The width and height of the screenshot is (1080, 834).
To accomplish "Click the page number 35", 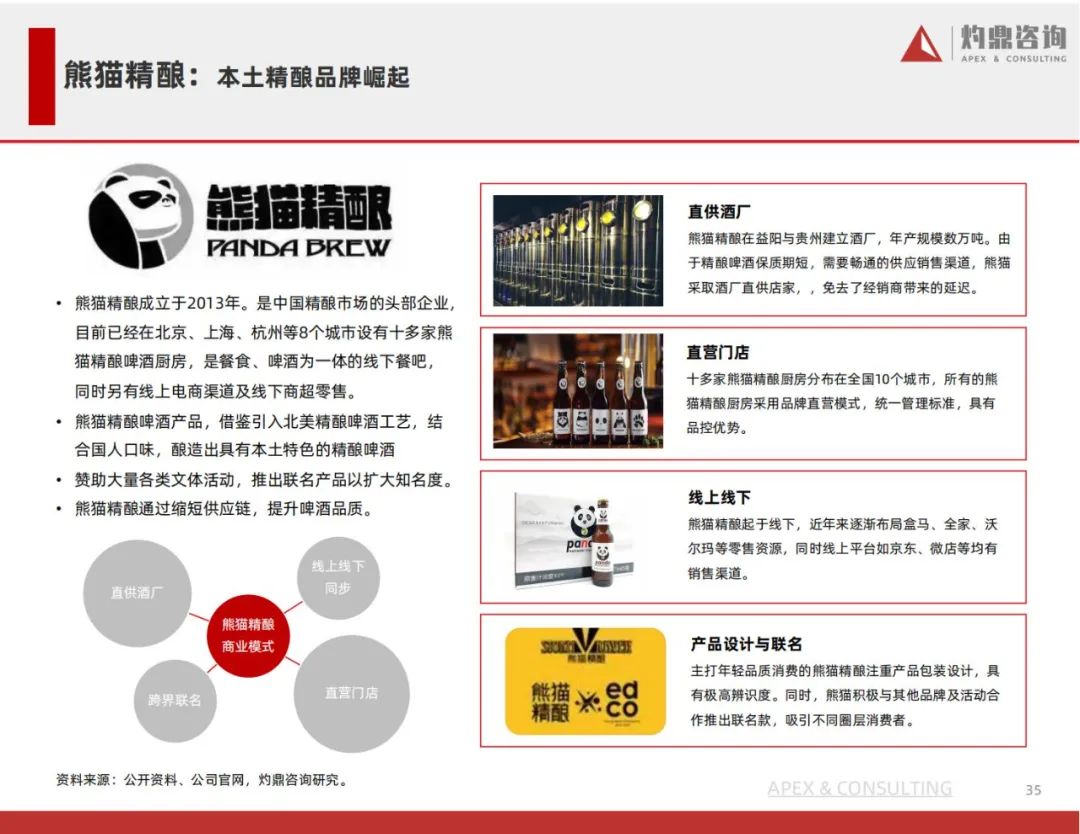I will 1033,790.
